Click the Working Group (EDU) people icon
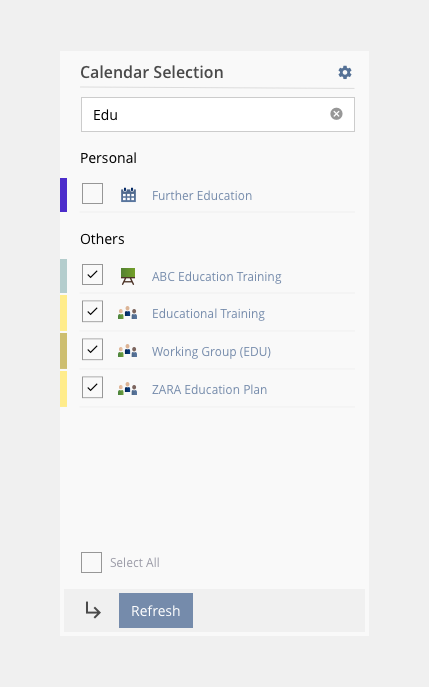Image resolution: width=429 pixels, height=687 pixels. (x=128, y=351)
